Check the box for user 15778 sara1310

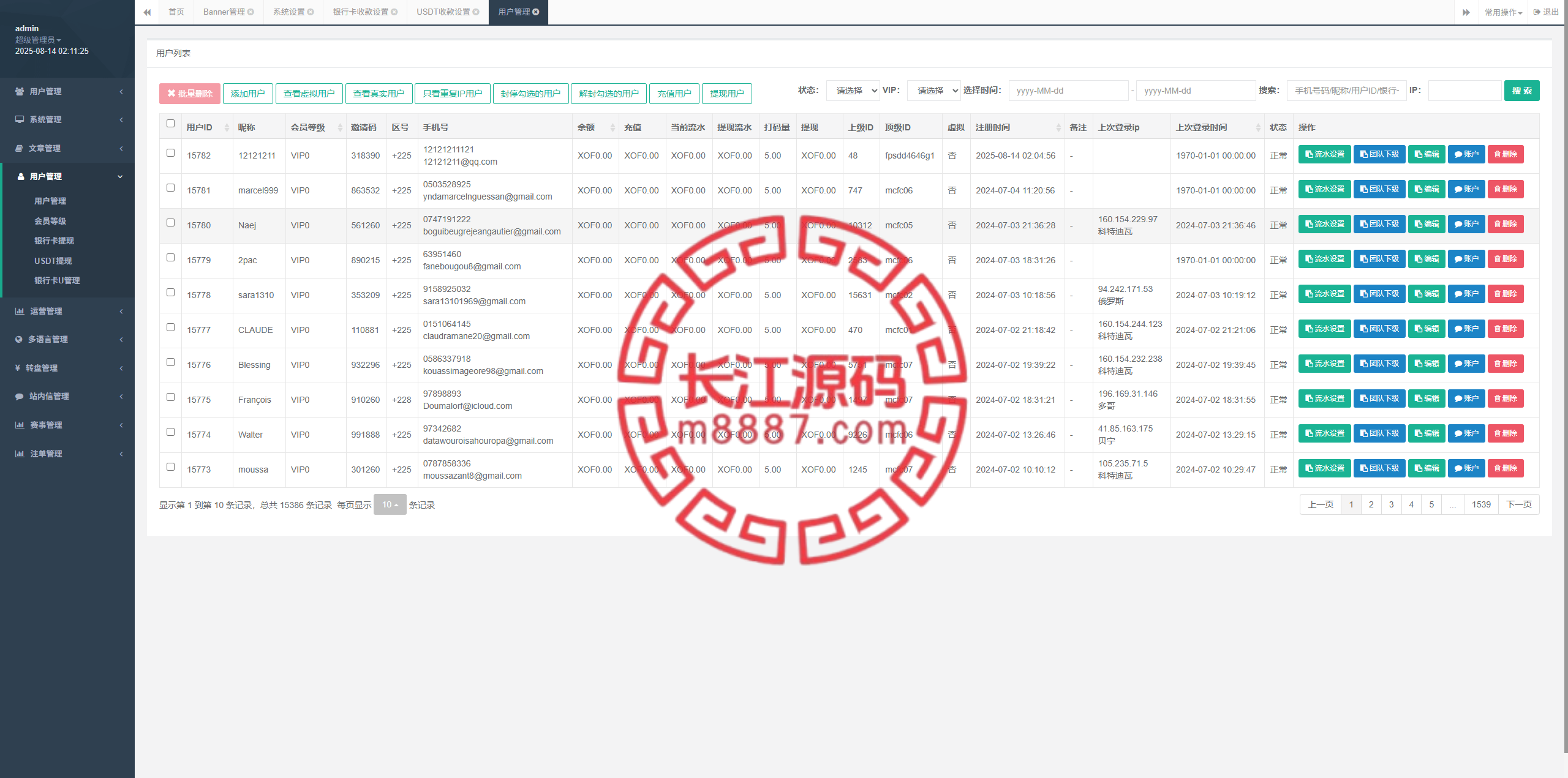(171, 293)
